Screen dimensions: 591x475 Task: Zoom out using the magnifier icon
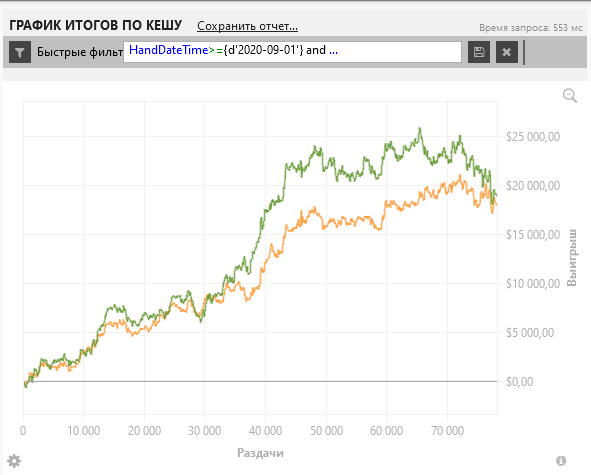(x=570, y=95)
